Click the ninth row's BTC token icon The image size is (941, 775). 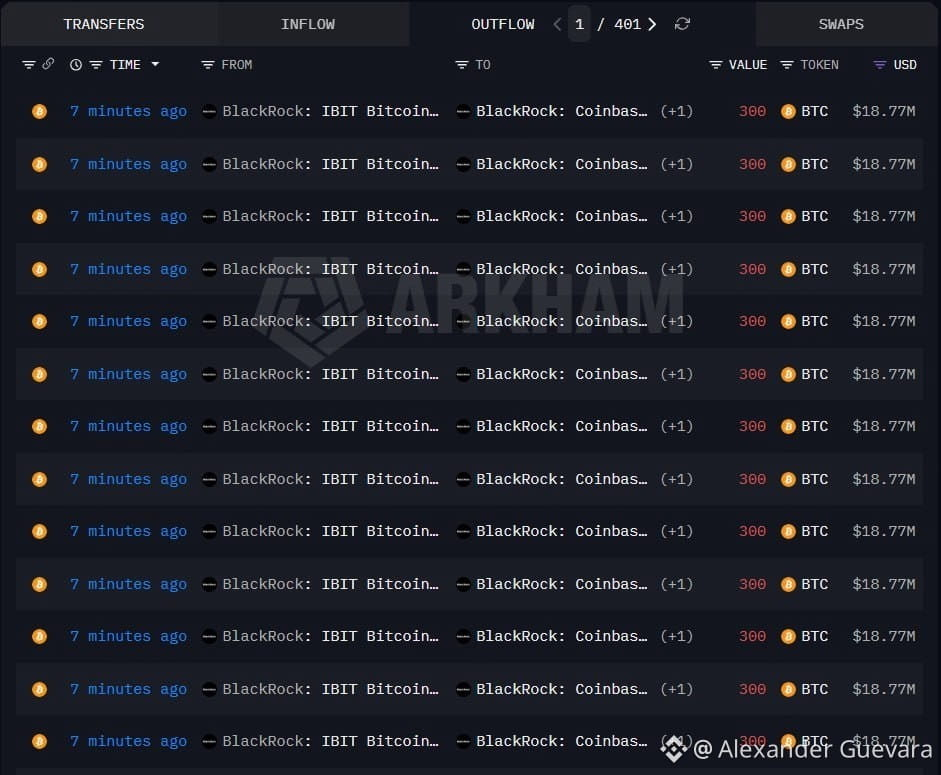click(788, 531)
